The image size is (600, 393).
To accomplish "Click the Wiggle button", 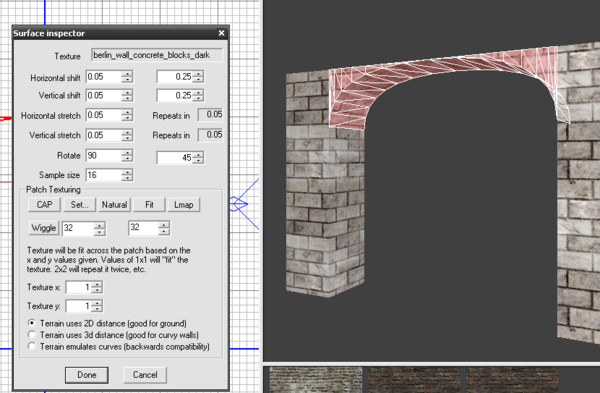I will click(44, 228).
